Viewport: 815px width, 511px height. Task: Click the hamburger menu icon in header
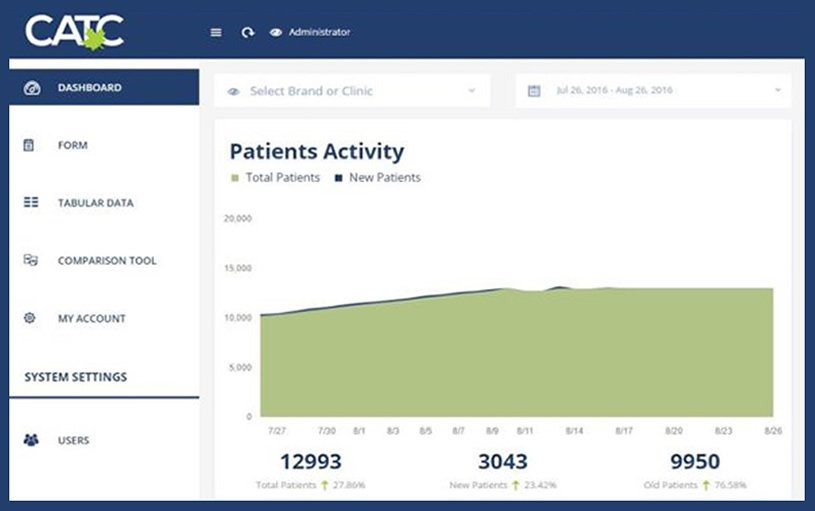216,32
